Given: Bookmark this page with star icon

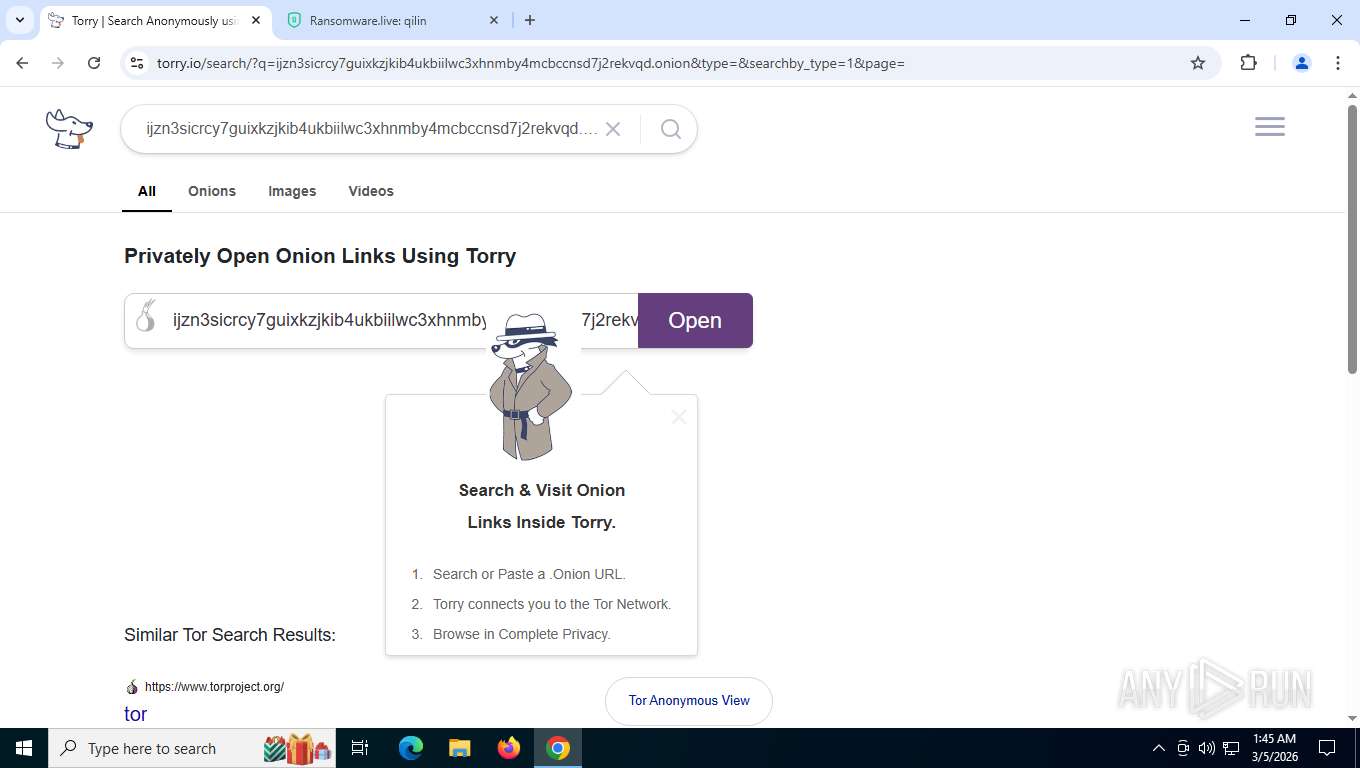Looking at the screenshot, I should coord(1198,63).
